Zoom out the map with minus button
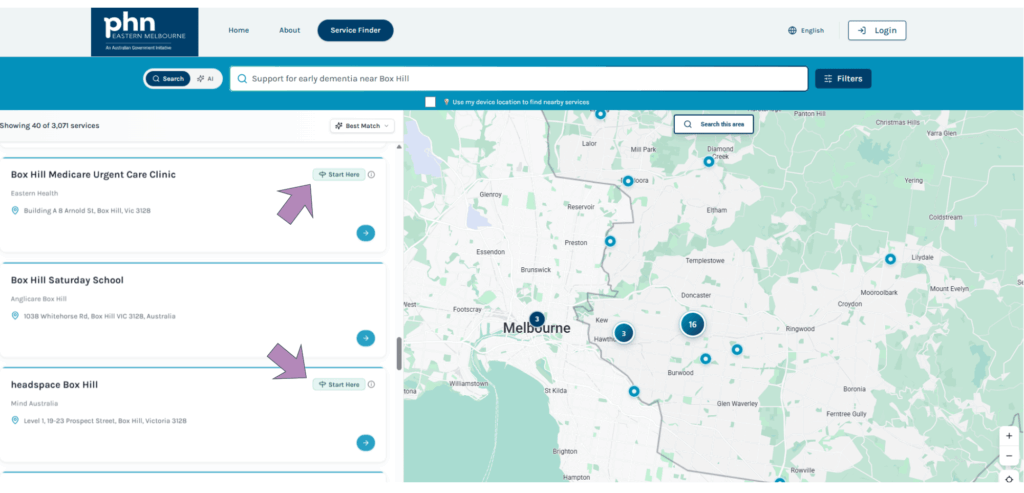Screen dimensions: 1024x493 pyautogui.click(x=1009, y=456)
